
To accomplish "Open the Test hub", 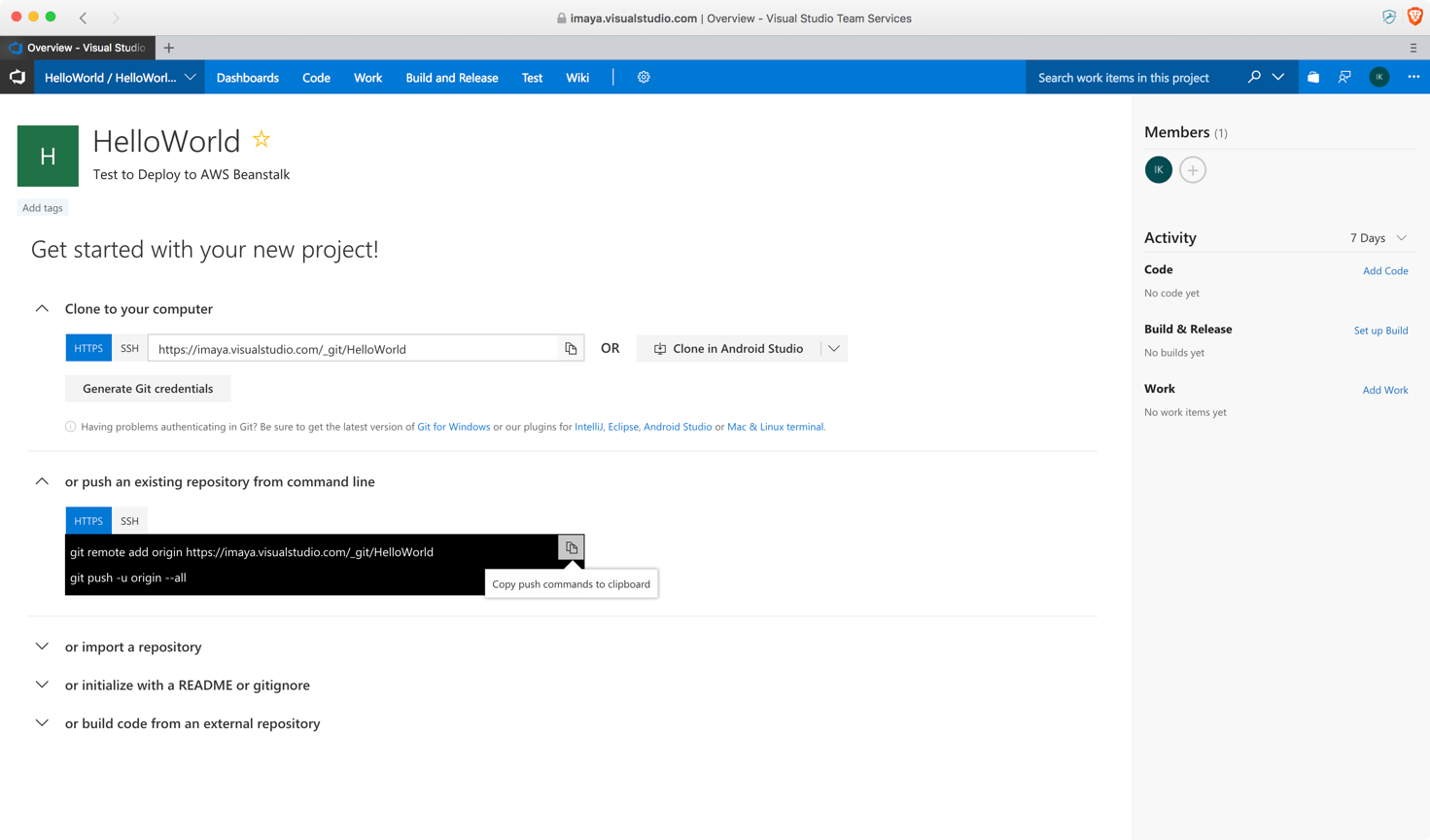I will coord(532,77).
